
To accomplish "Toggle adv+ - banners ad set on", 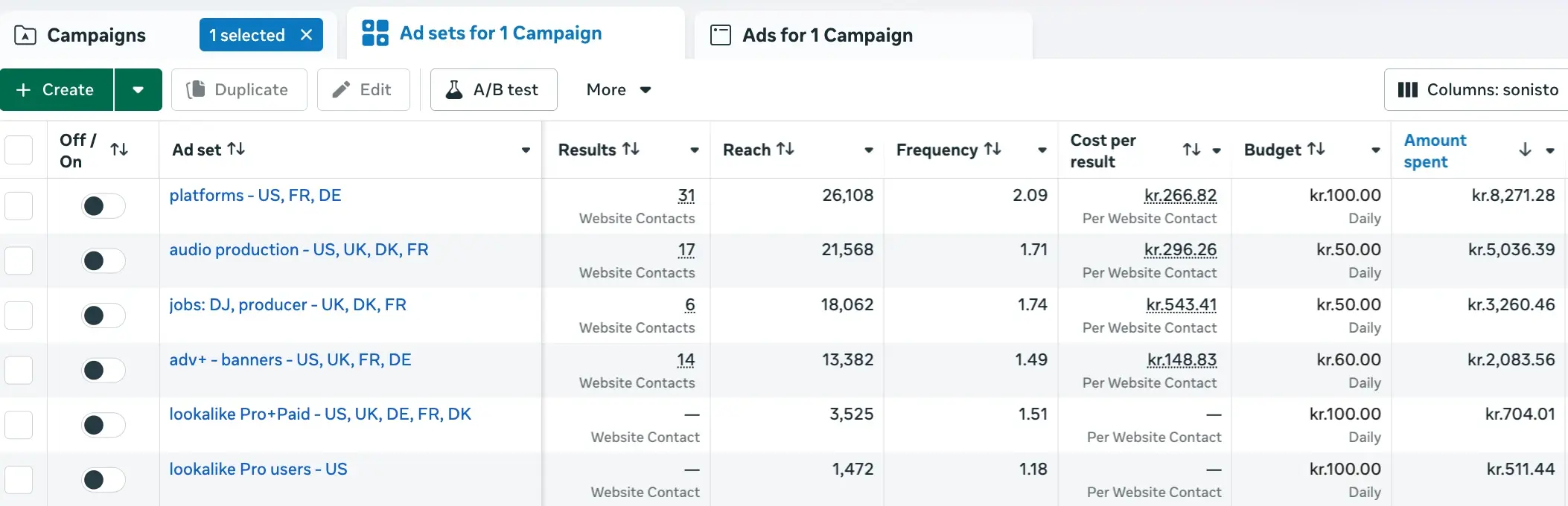I will click(x=103, y=370).
